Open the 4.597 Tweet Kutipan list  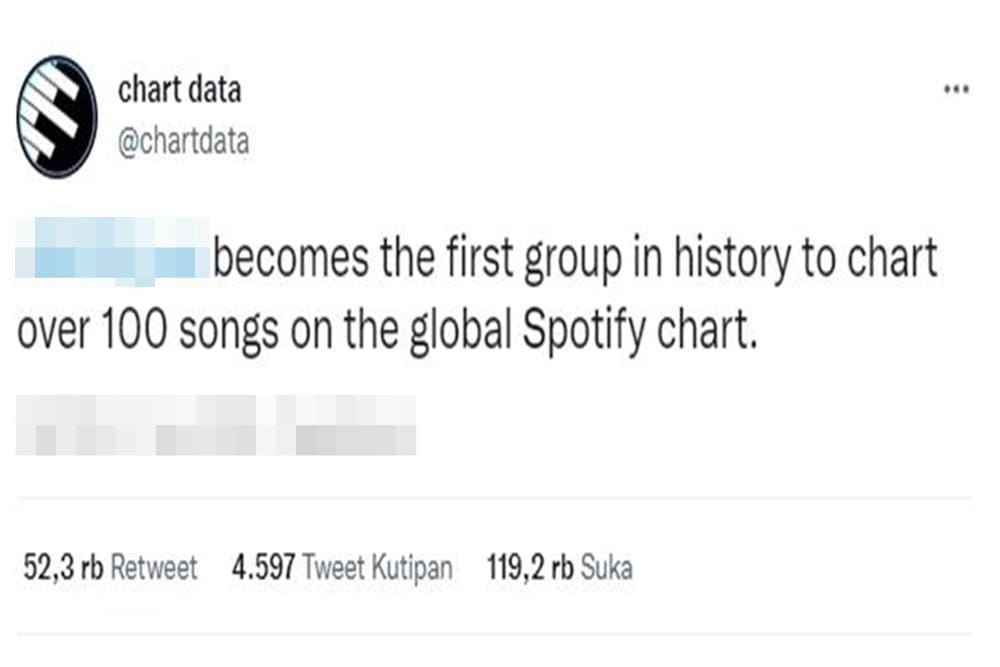click(x=343, y=567)
